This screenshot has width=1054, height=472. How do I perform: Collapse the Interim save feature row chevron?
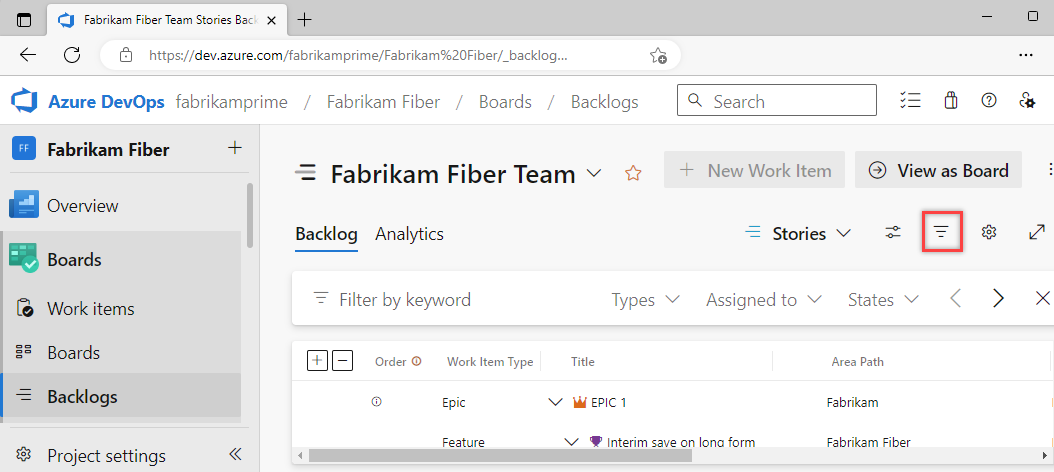pyautogui.click(x=571, y=442)
